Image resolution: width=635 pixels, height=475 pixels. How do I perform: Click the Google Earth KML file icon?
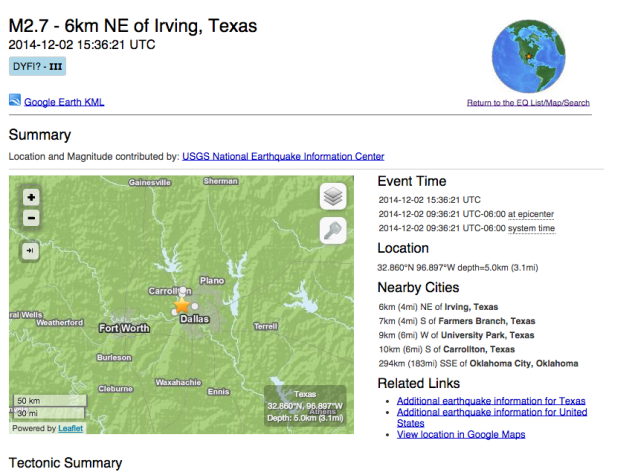click(15, 100)
